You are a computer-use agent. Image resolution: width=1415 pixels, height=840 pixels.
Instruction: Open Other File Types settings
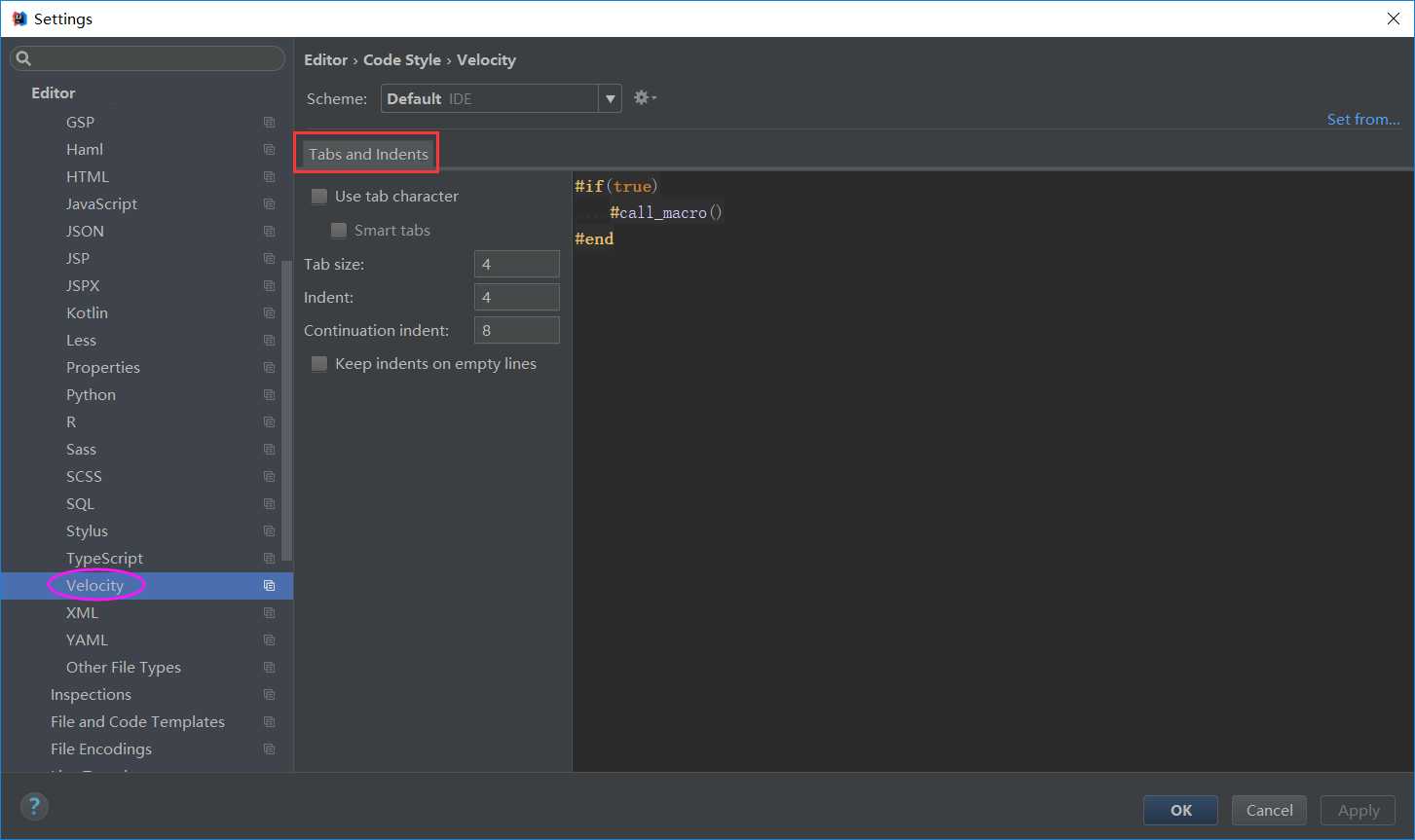124,667
